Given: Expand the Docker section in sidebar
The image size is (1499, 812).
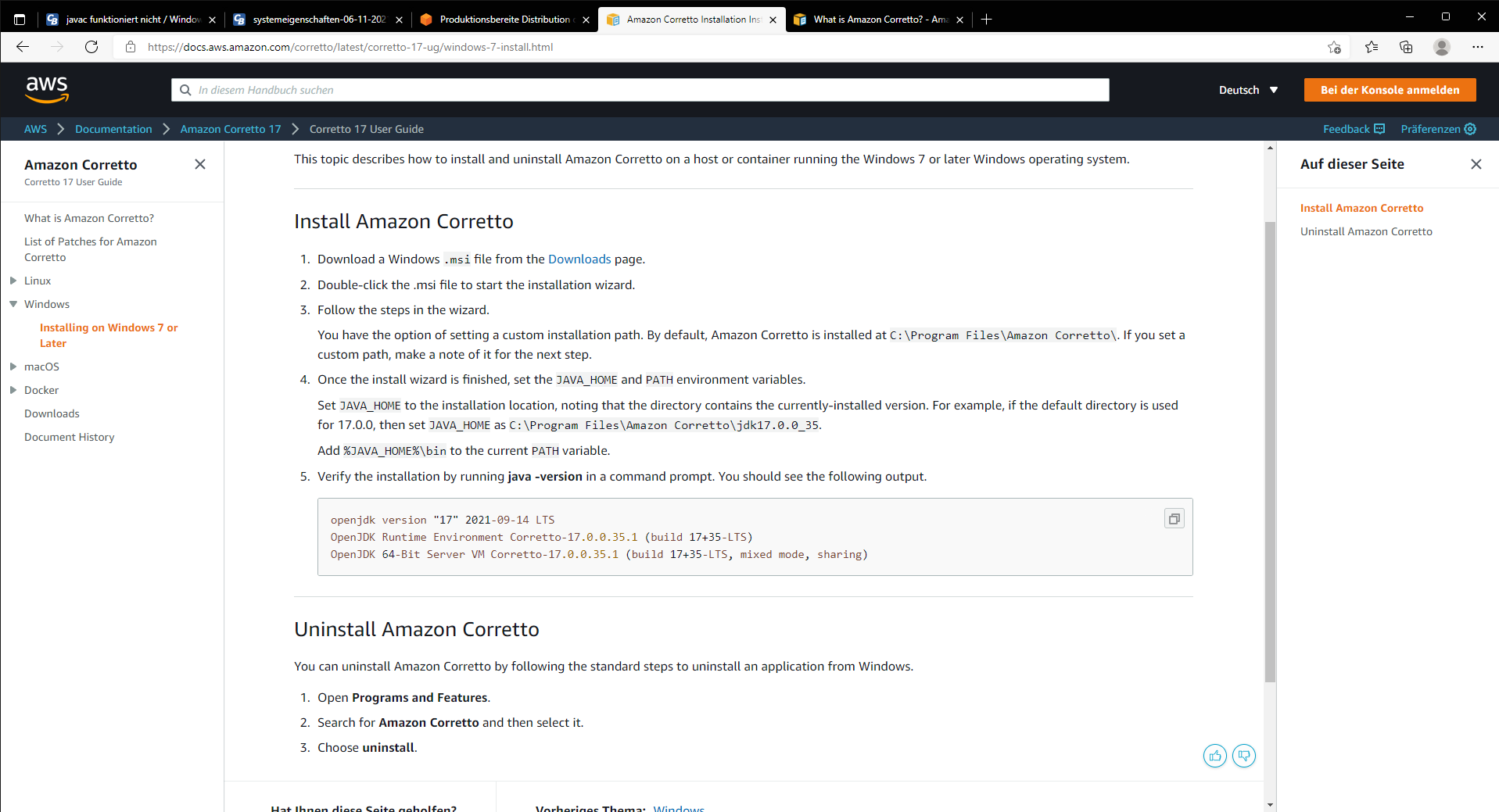Looking at the screenshot, I should [x=13, y=390].
